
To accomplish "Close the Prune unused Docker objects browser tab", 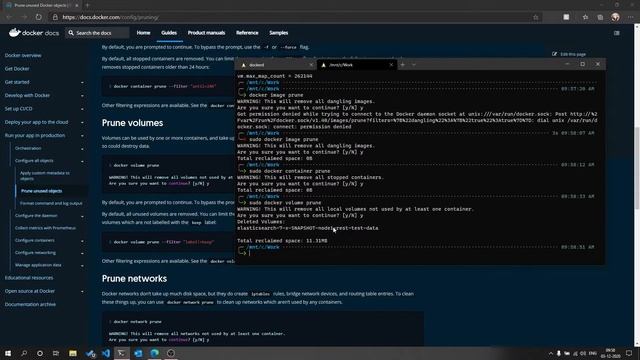I will 76,5.
